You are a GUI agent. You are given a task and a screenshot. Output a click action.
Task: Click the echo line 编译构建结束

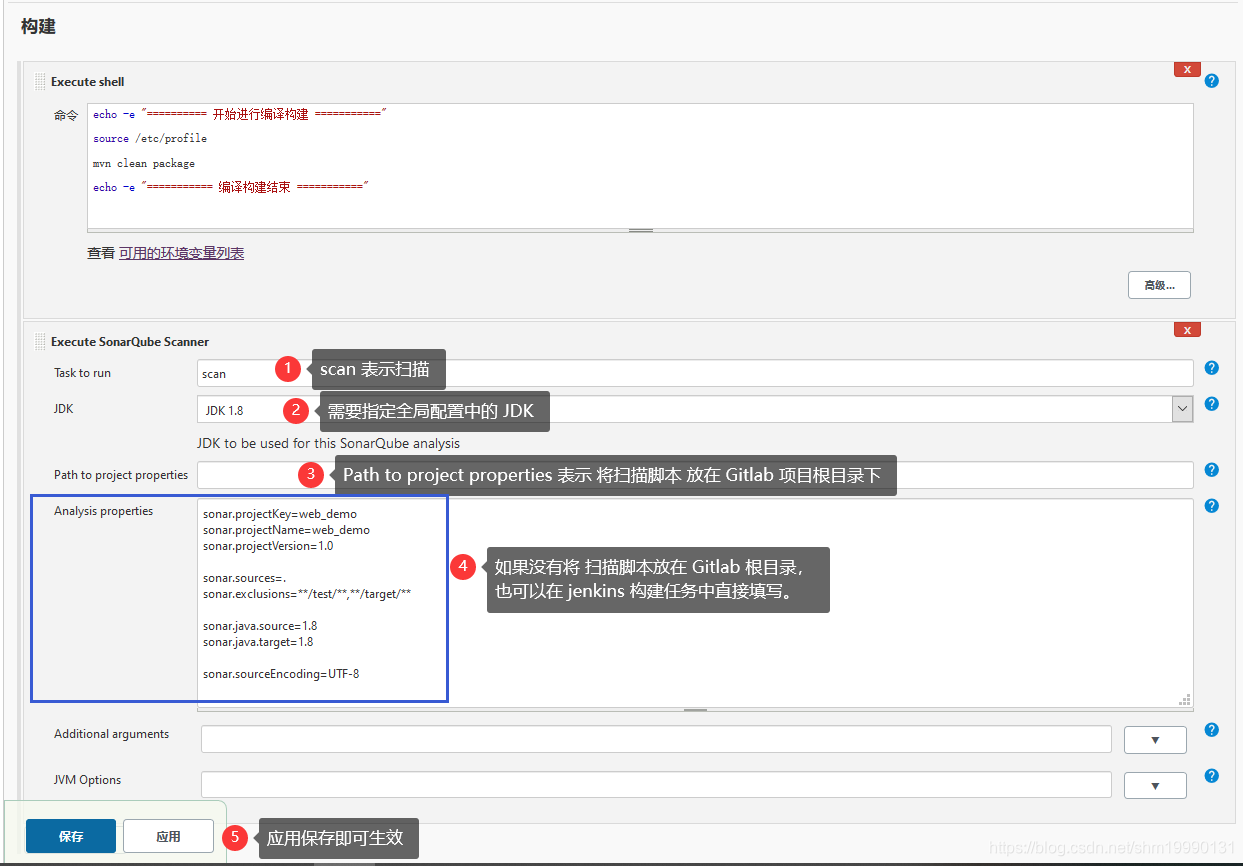(x=231, y=188)
